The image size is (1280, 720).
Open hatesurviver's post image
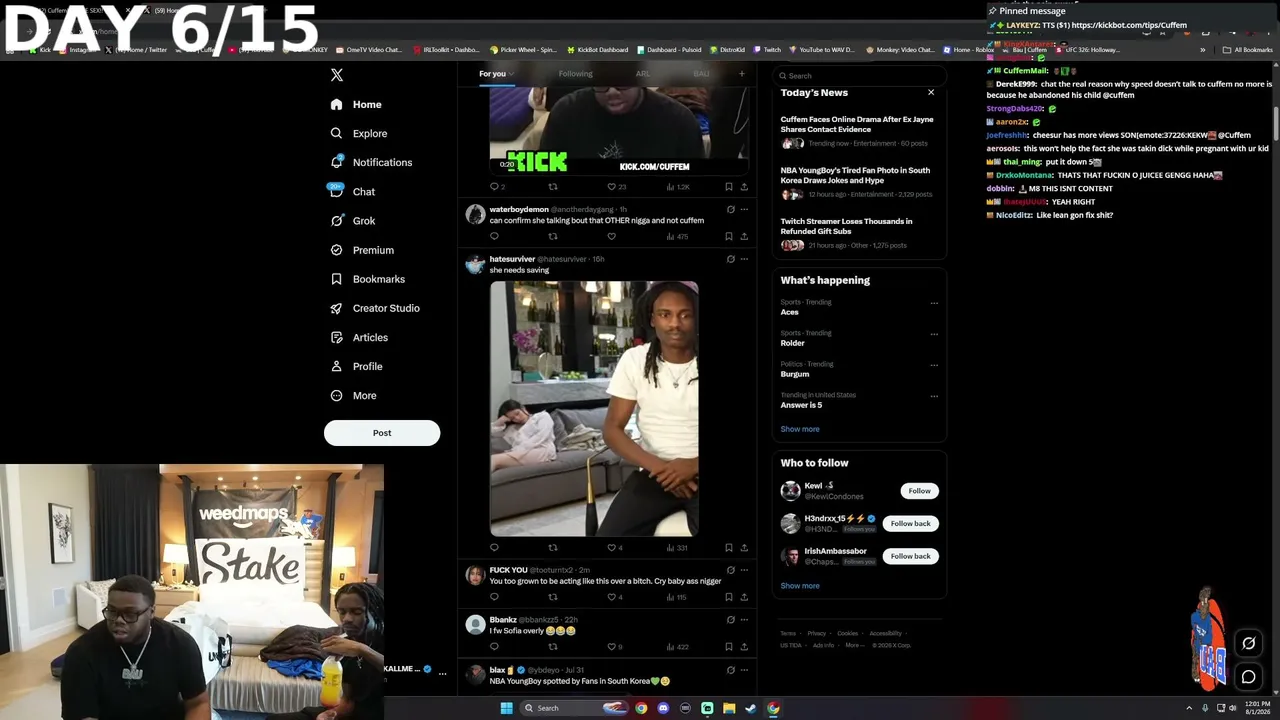click(x=594, y=408)
